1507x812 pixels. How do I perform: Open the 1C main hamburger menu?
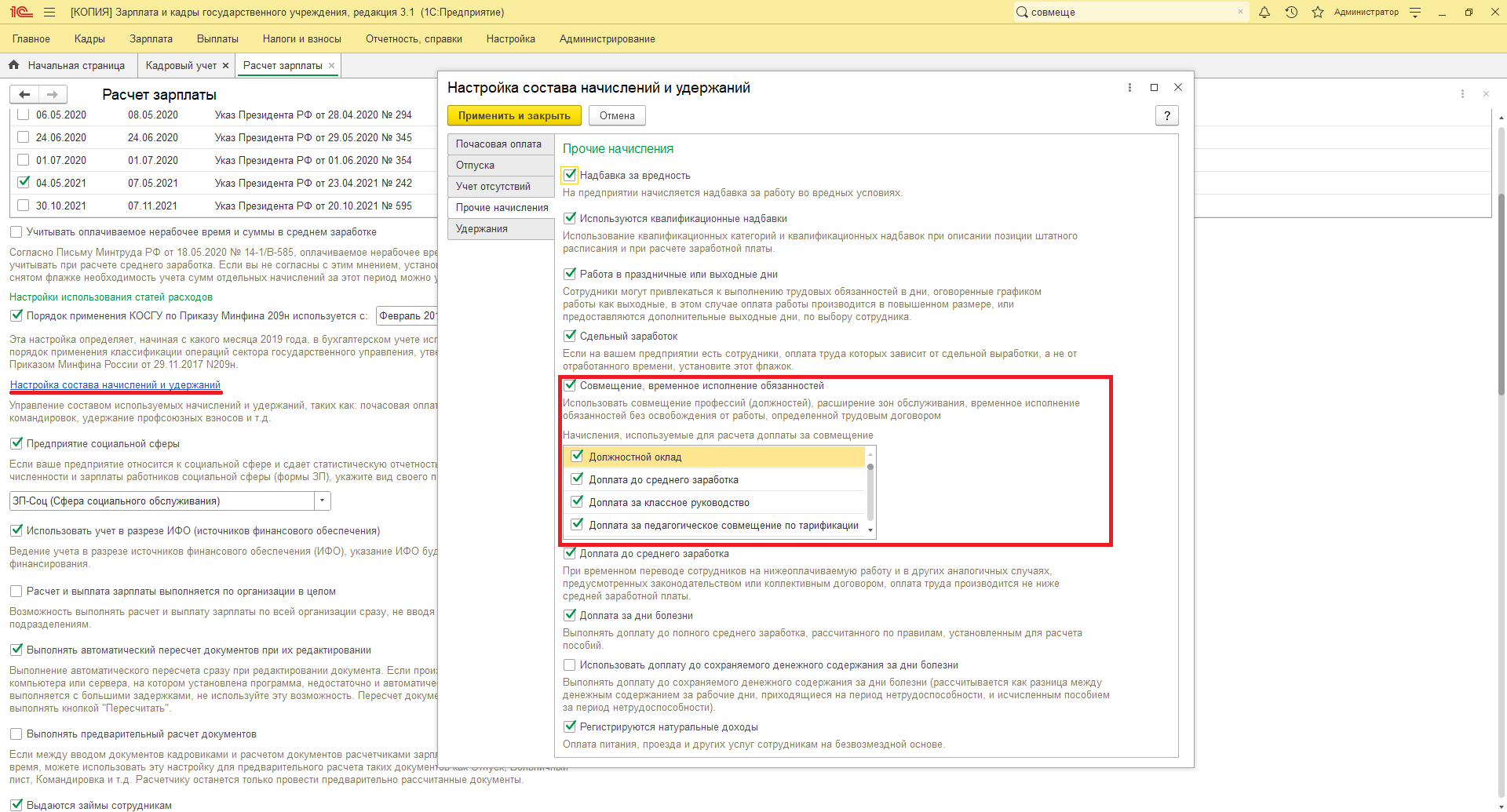click(x=49, y=12)
